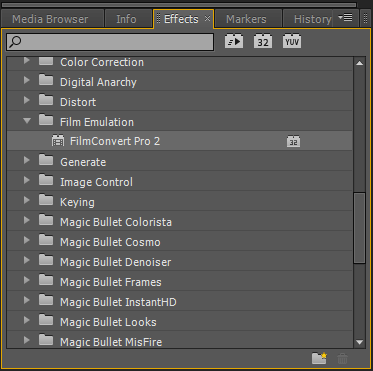Click the Magic Bullet Denoiser folder icon
Image resolution: width=373 pixels, height=371 pixels.
(x=46, y=260)
